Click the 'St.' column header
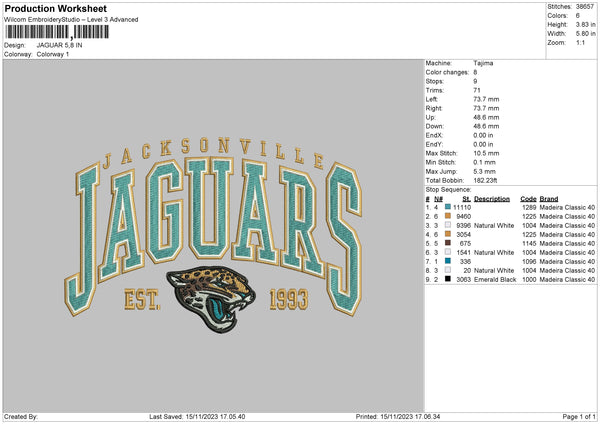Screen dimensions: 600x424 [x=466, y=199]
